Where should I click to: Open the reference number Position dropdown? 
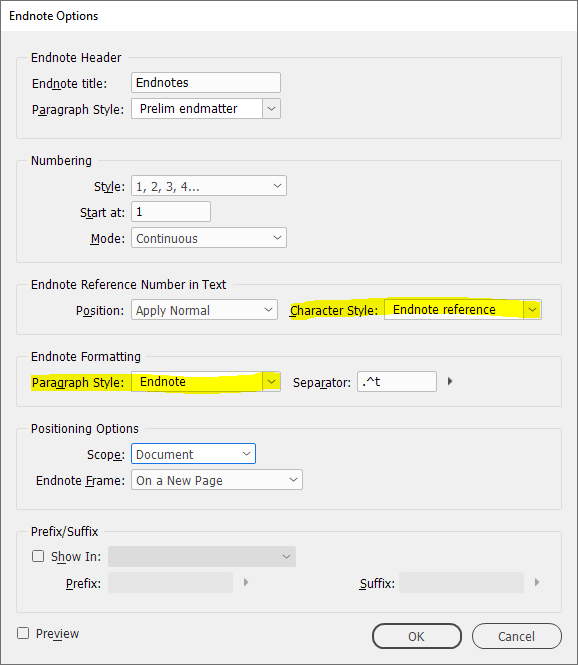coord(204,310)
